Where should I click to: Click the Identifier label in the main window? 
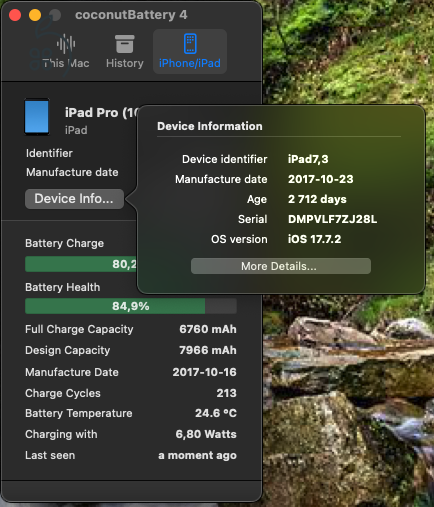tap(49, 153)
